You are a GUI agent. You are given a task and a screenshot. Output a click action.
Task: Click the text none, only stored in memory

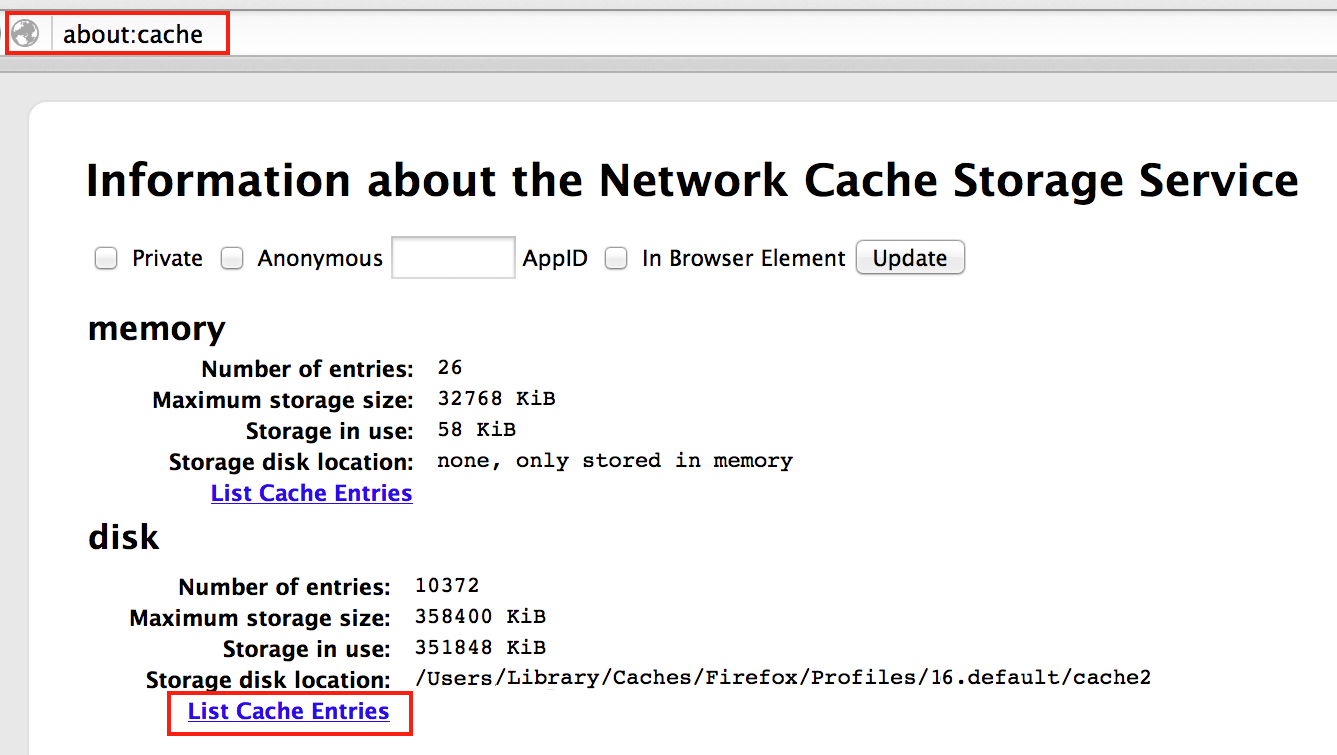[x=614, y=460]
